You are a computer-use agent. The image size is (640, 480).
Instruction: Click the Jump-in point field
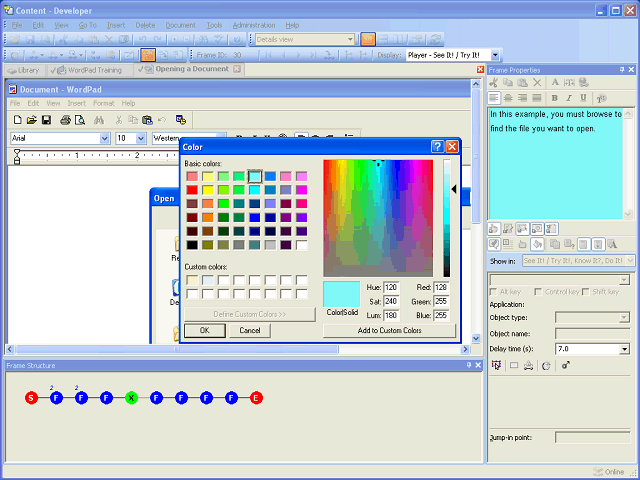592,438
